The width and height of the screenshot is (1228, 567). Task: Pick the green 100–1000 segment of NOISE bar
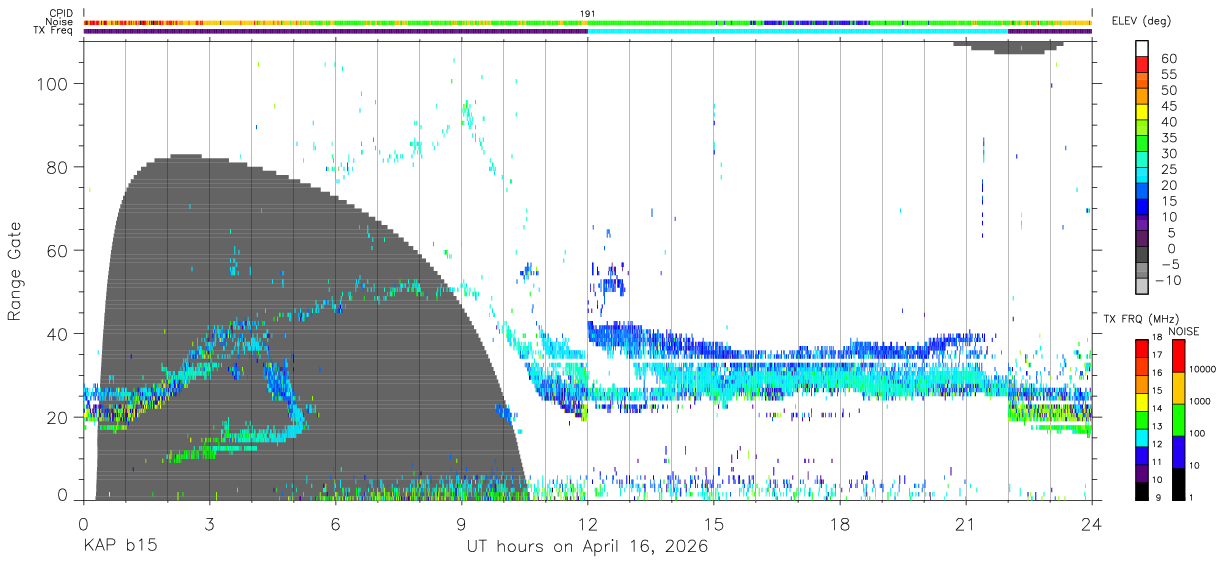click(1178, 419)
